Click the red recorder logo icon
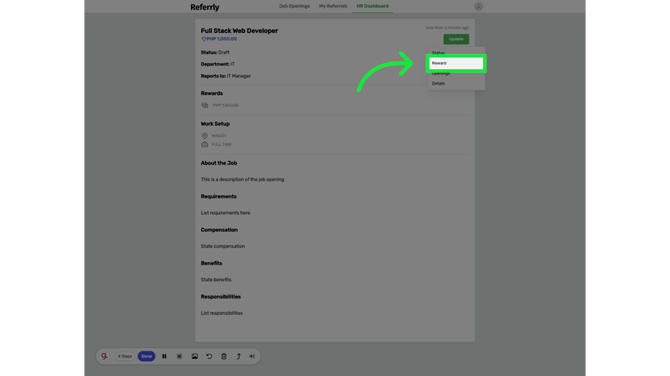 104,356
